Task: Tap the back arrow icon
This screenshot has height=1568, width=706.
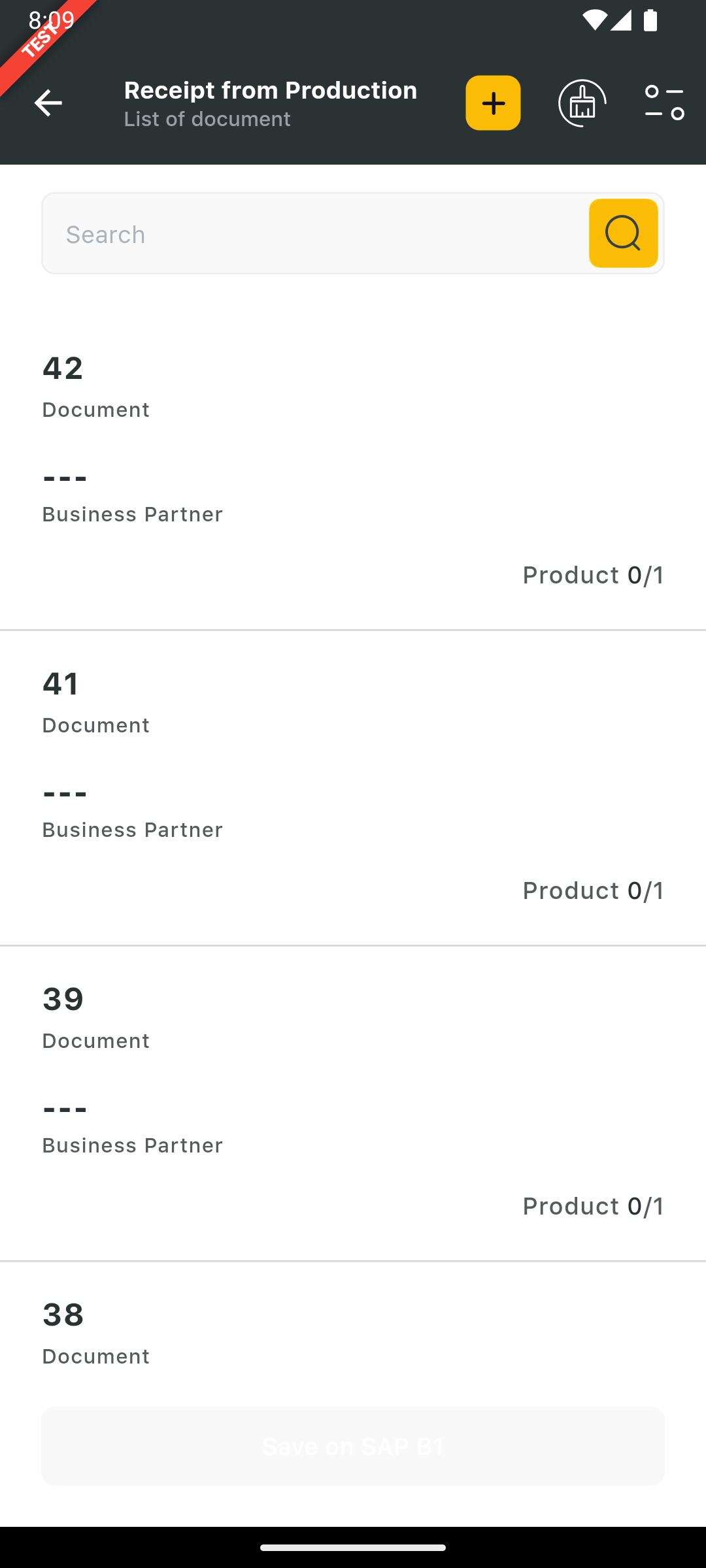Action: point(48,103)
